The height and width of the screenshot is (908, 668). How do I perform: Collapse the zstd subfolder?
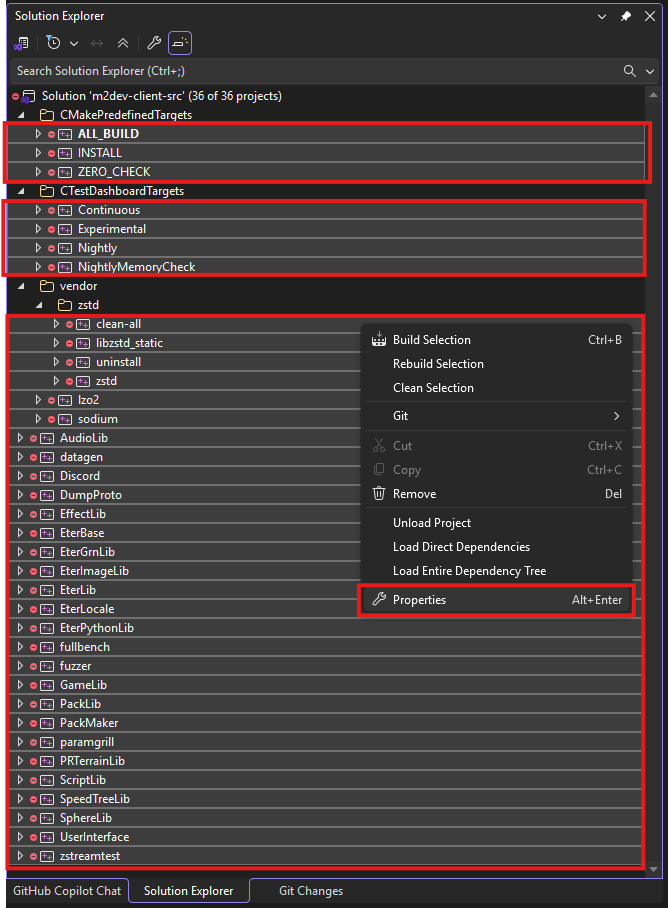(39, 305)
